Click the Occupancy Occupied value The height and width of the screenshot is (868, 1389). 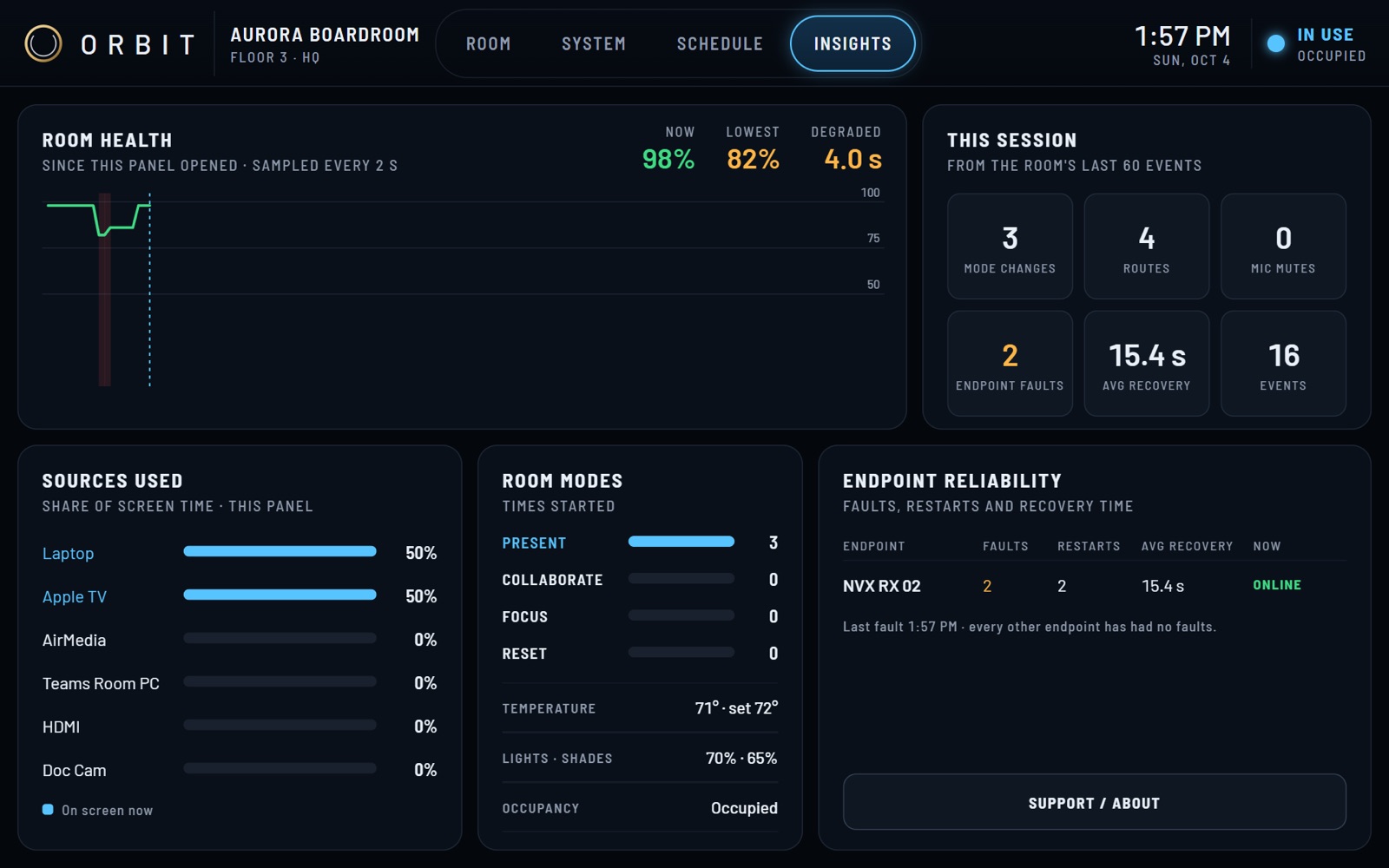coord(744,808)
